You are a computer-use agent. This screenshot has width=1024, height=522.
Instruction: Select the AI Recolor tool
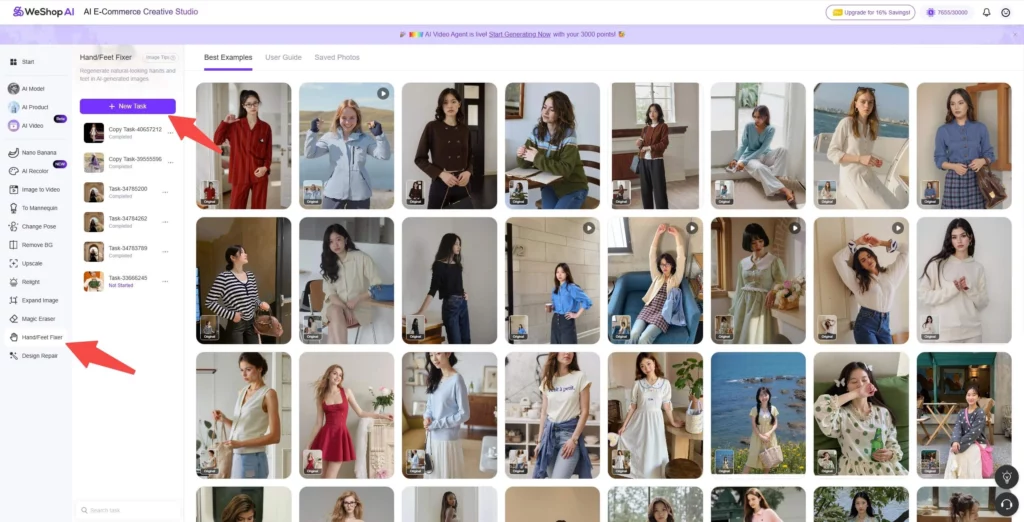[35, 171]
